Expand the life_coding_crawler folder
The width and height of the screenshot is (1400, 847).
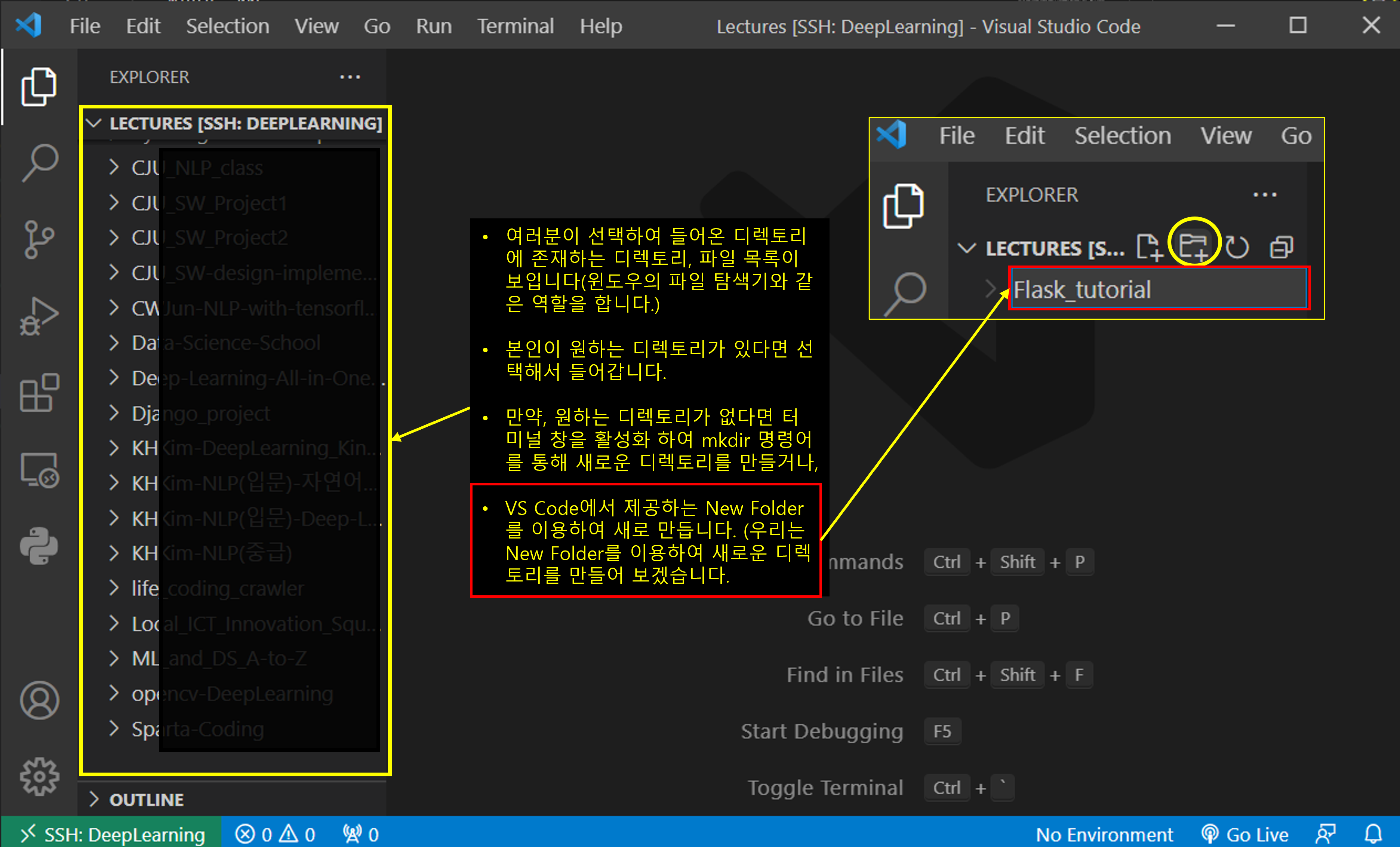tap(114, 588)
